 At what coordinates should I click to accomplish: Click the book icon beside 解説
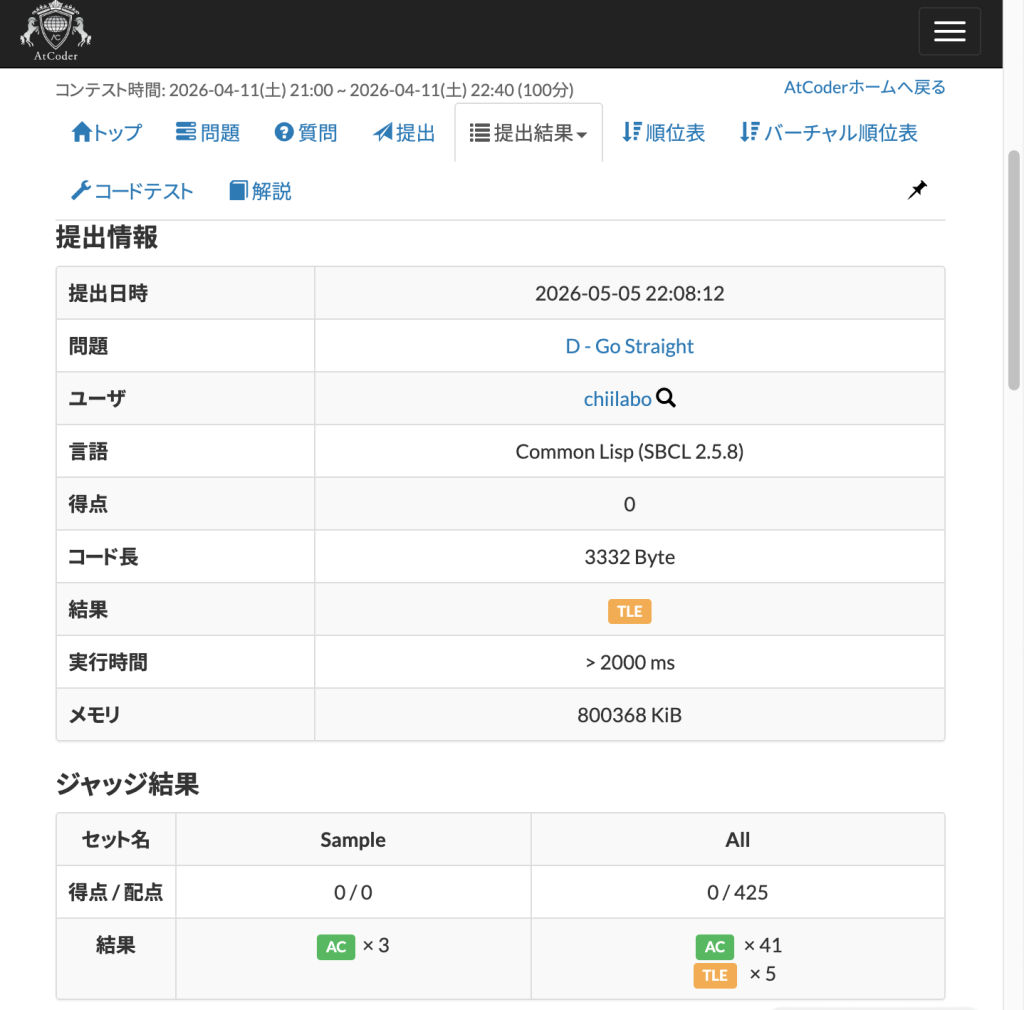click(x=238, y=191)
